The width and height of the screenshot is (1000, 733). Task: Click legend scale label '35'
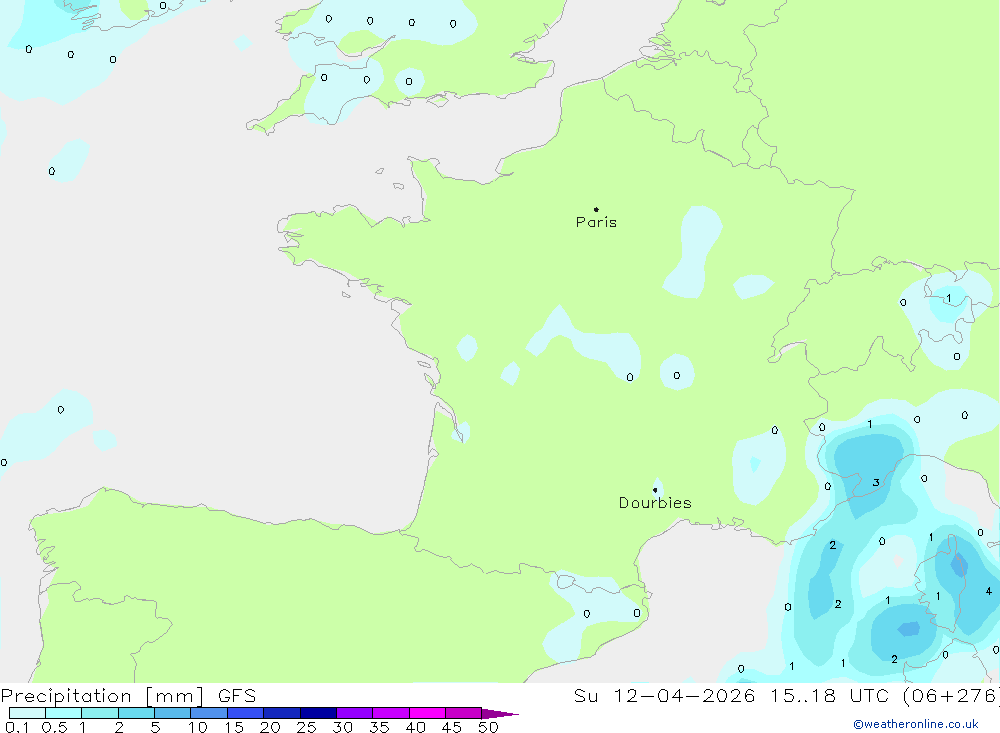coord(379,727)
